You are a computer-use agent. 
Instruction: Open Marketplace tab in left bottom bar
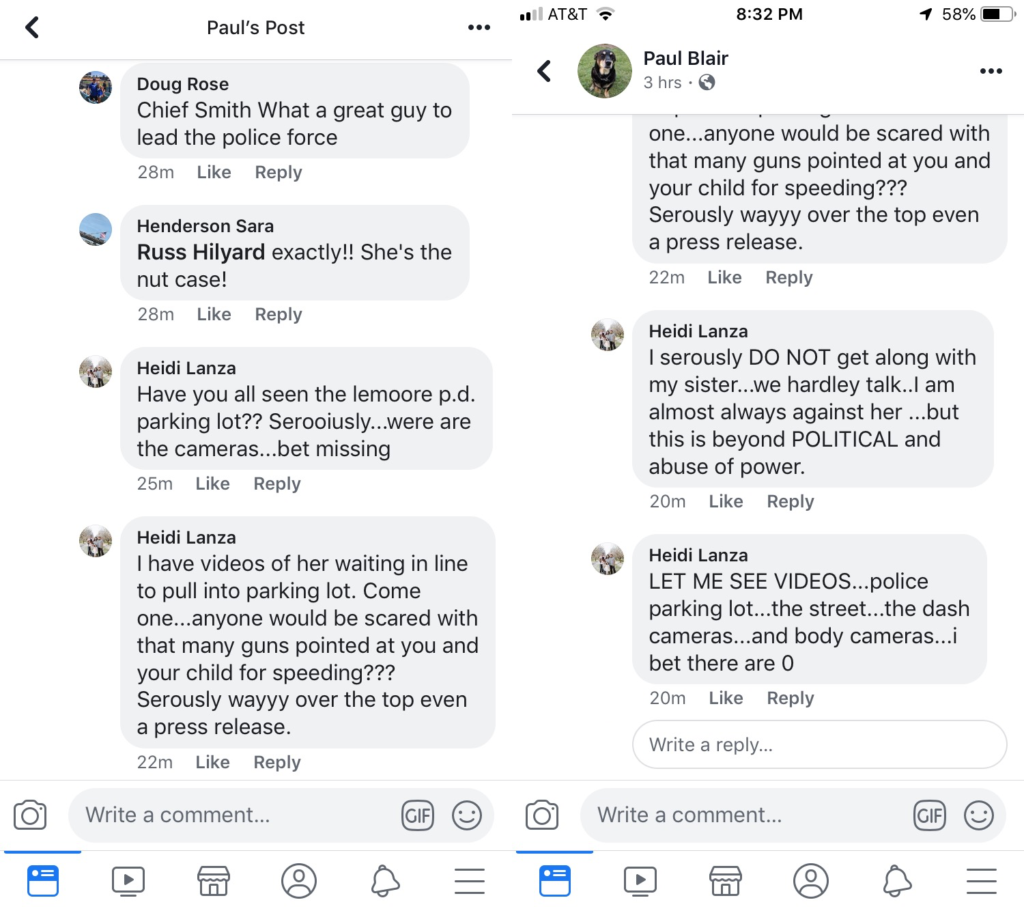(x=213, y=880)
